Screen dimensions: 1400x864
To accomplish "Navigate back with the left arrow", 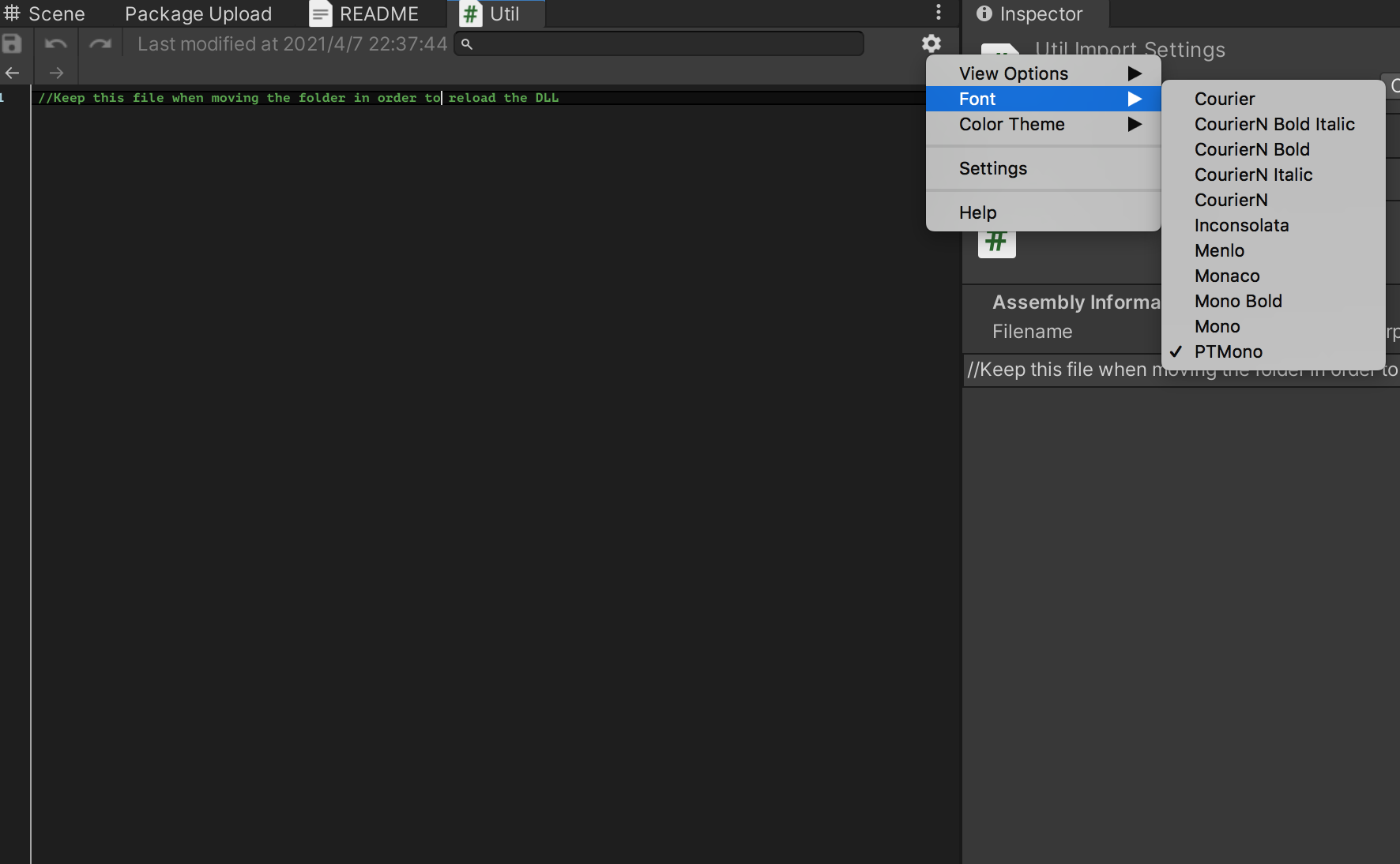I will pos(13,73).
